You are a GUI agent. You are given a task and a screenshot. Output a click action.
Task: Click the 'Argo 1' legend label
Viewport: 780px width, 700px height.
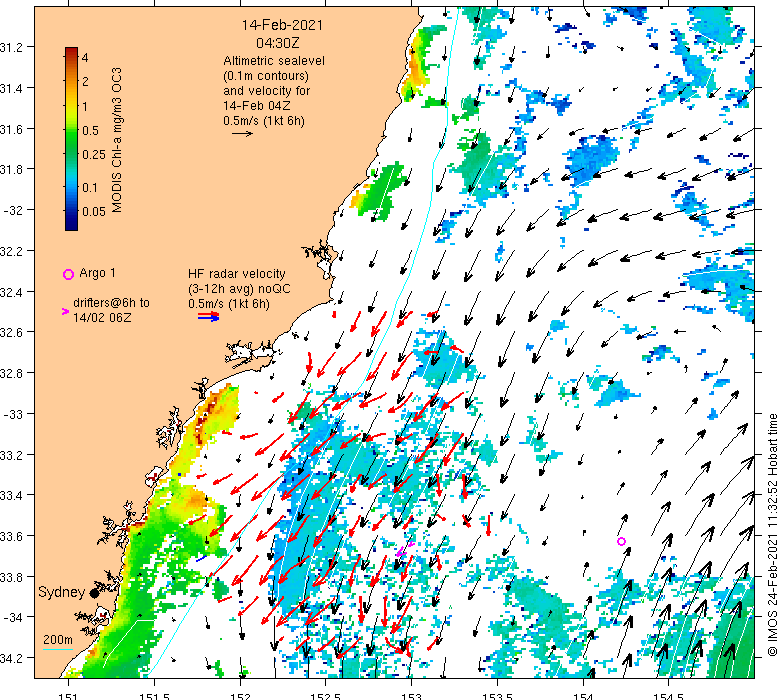[x=98, y=273]
